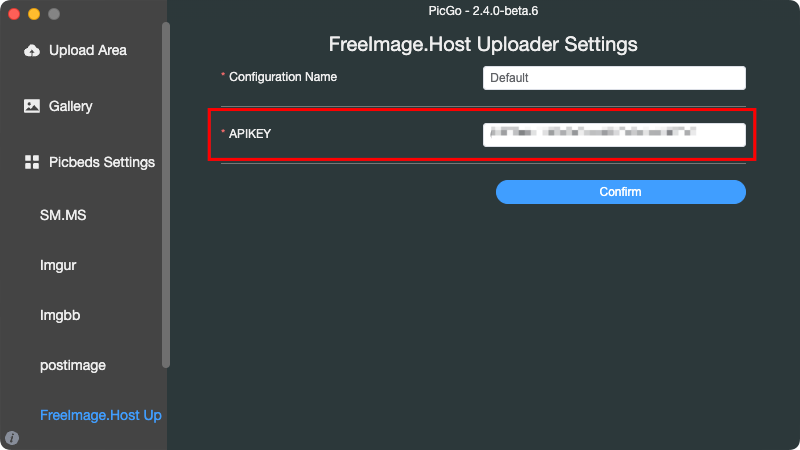Click the red close window button
800x450 pixels.
pos(14,14)
